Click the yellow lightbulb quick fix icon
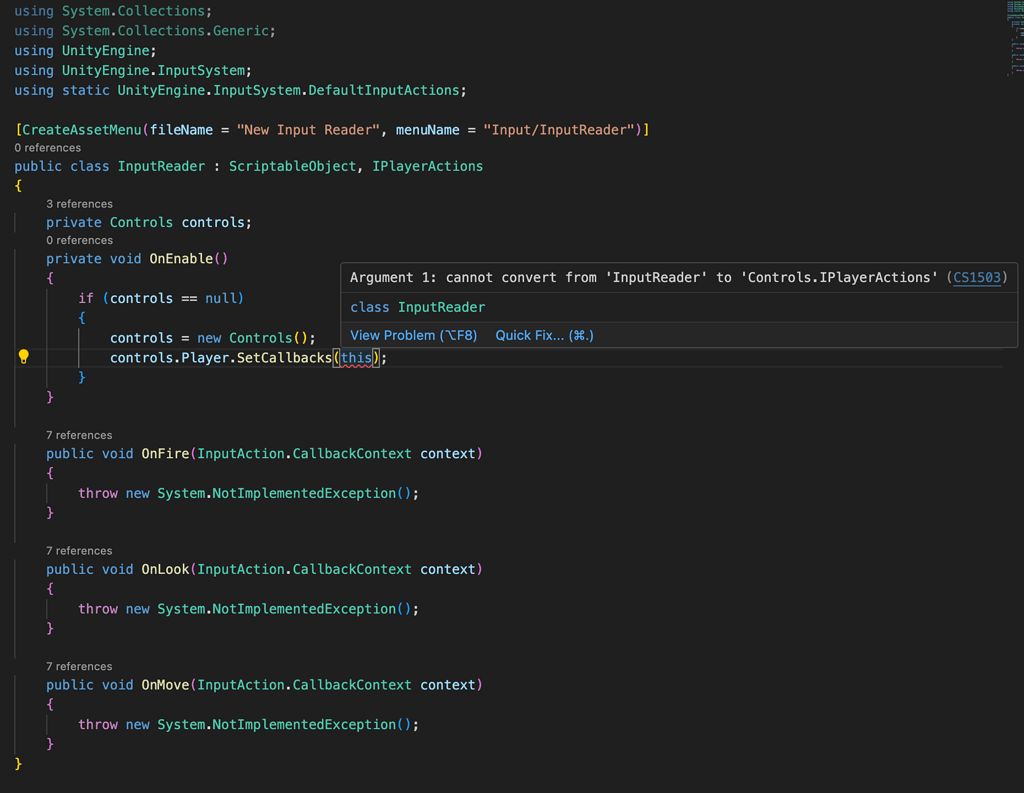Screen dimensions: 1024x793 click(23, 356)
